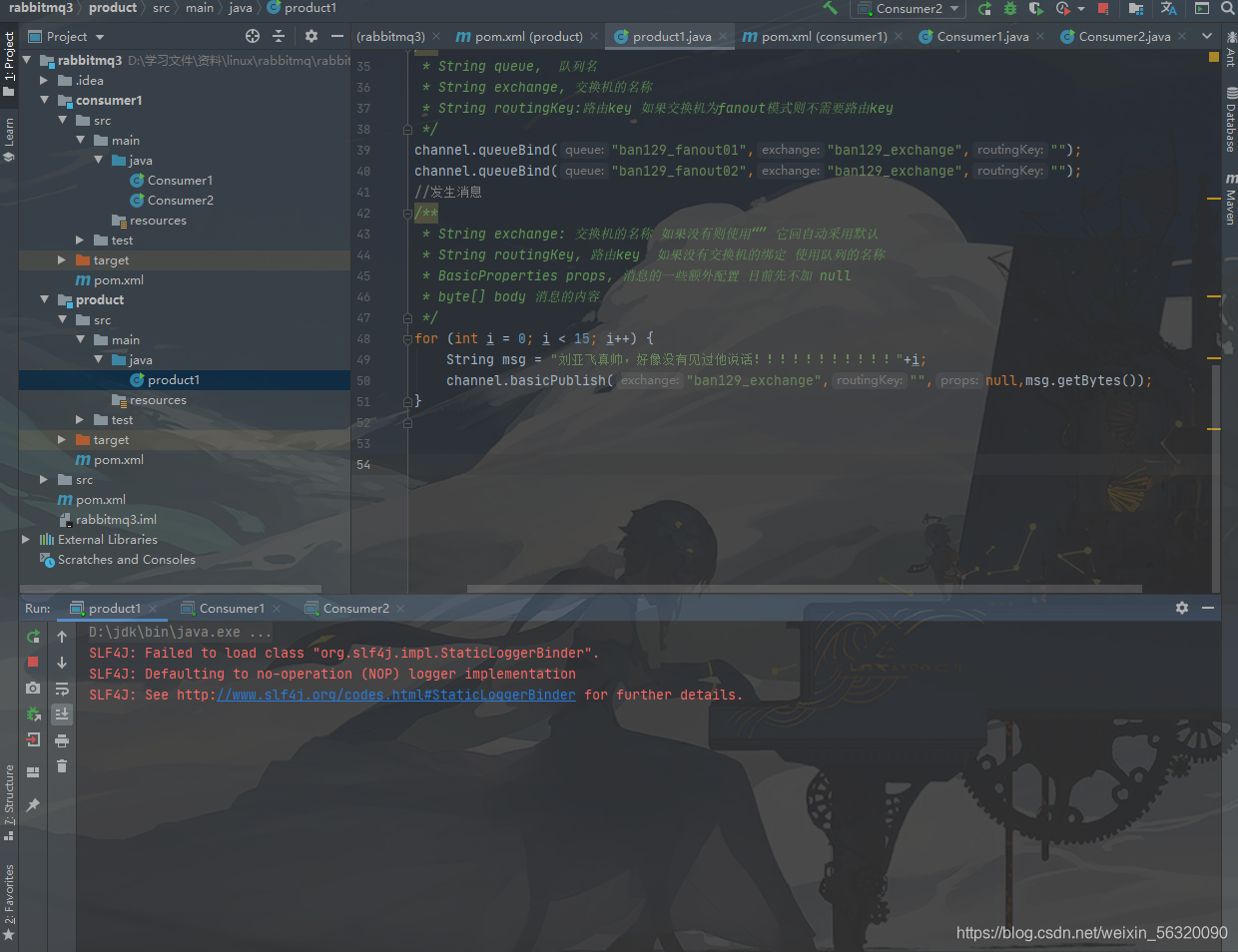
Task: Expand the target folder under consumer1
Action: point(62,259)
